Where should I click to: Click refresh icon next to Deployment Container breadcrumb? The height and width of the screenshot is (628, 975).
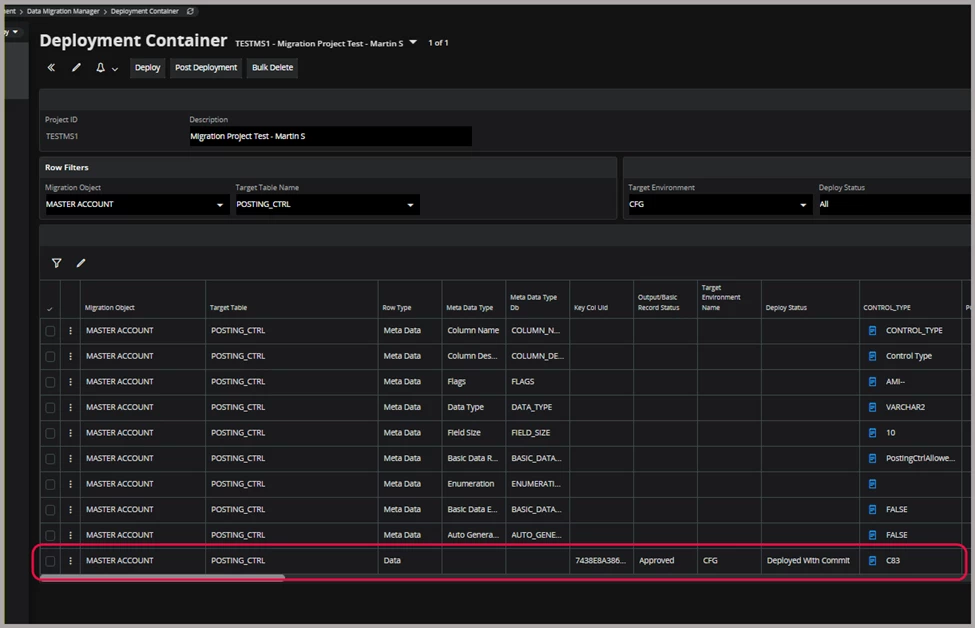coord(191,12)
